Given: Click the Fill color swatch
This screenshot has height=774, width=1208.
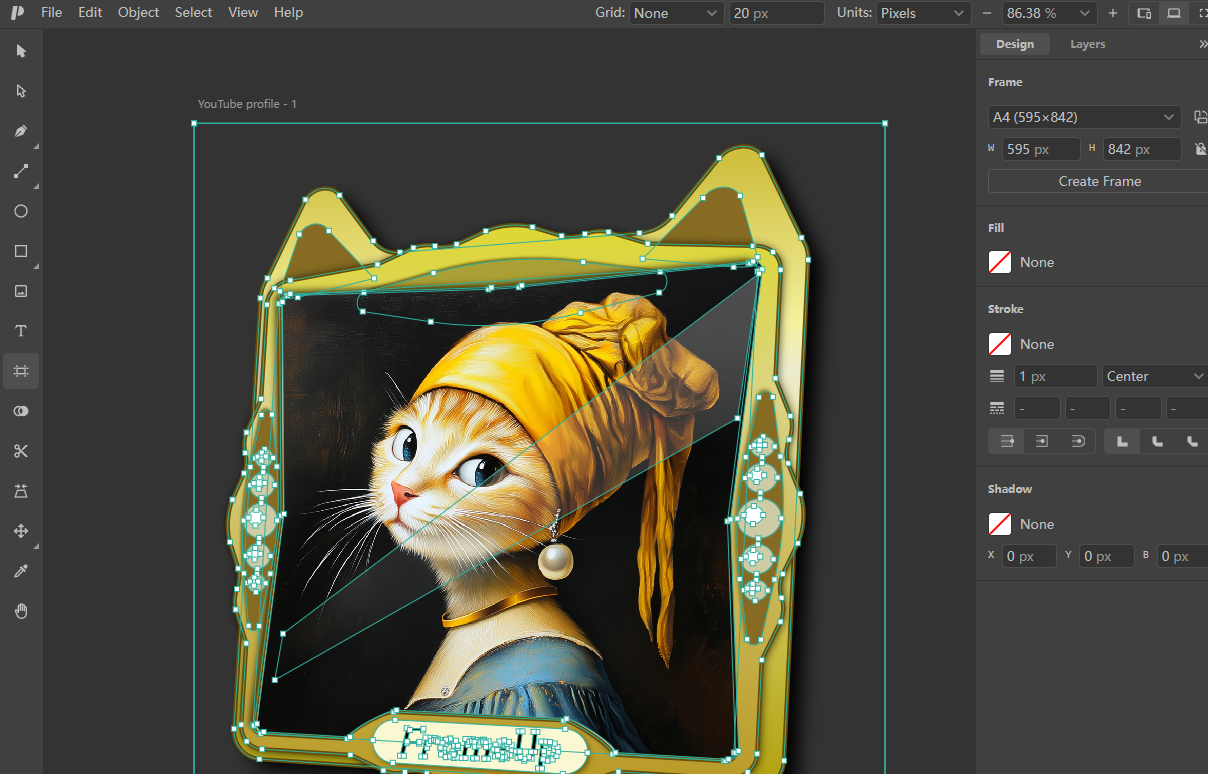Looking at the screenshot, I should coord(1000,262).
